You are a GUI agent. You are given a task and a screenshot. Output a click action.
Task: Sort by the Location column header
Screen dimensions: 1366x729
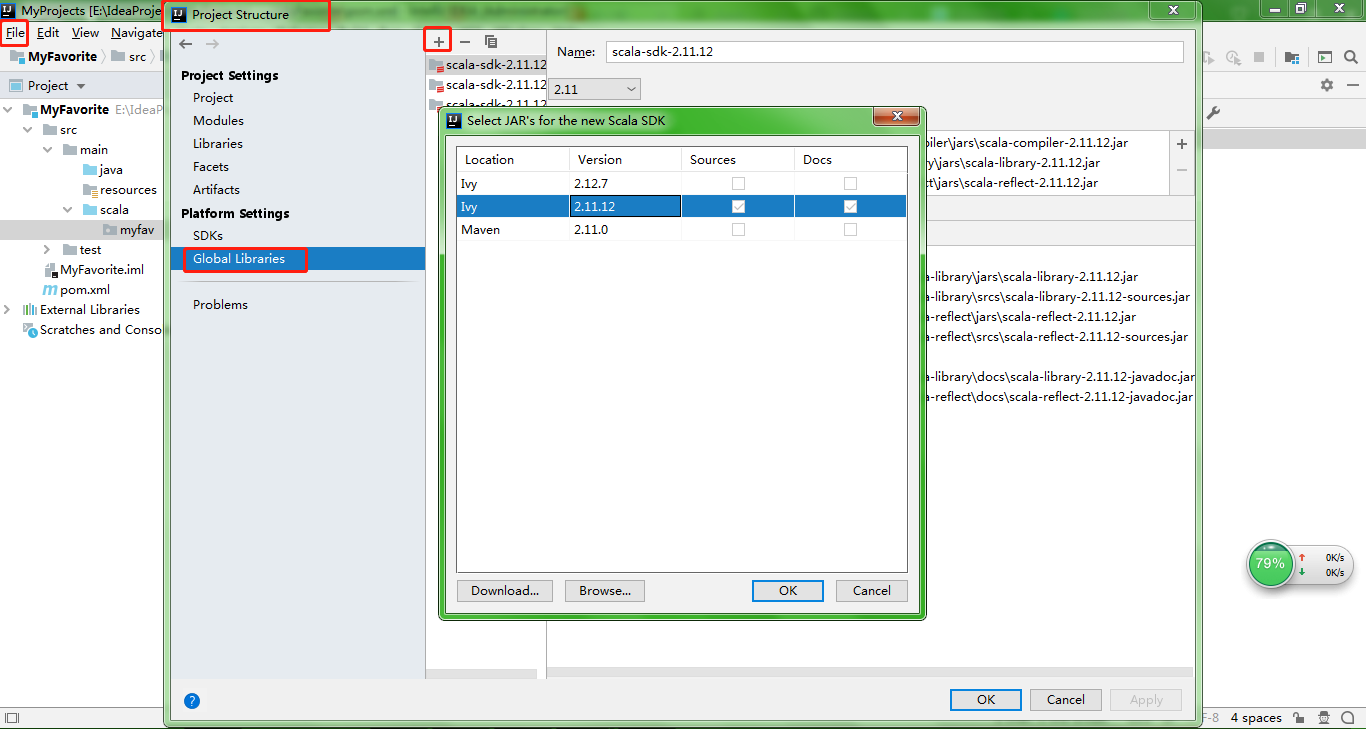click(513, 160)
